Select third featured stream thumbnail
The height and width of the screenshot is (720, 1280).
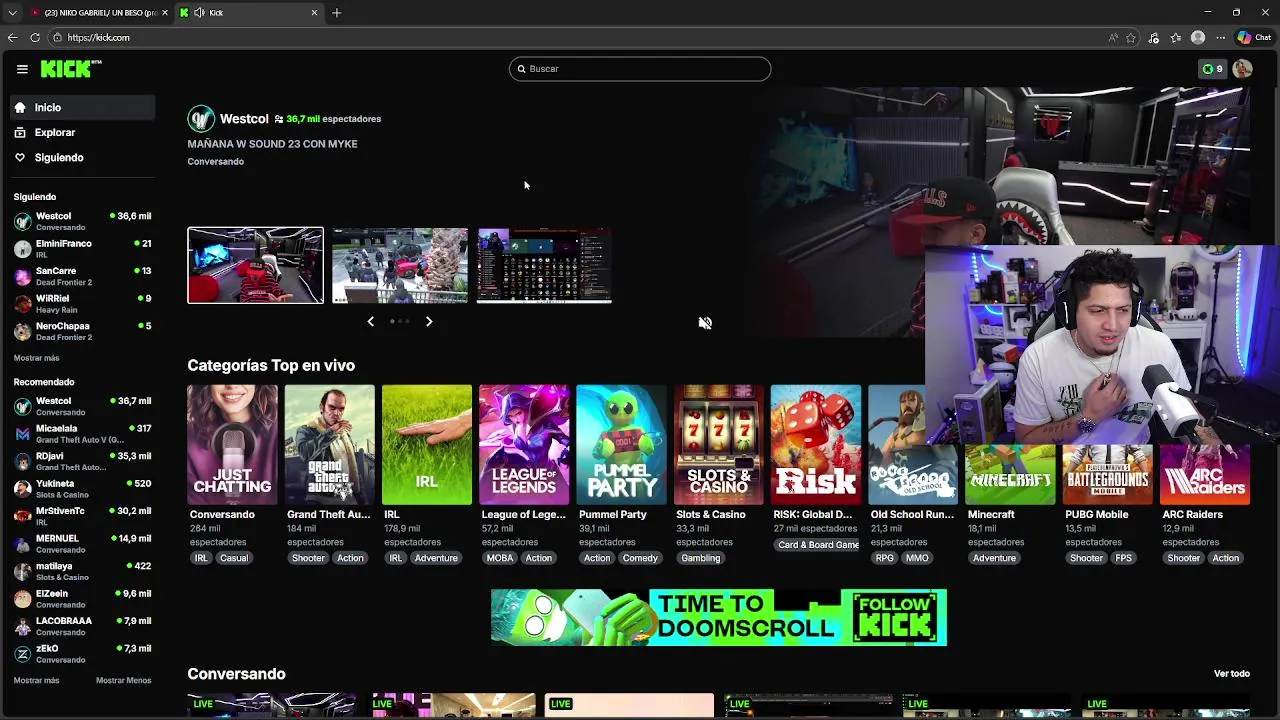[544, 265]
